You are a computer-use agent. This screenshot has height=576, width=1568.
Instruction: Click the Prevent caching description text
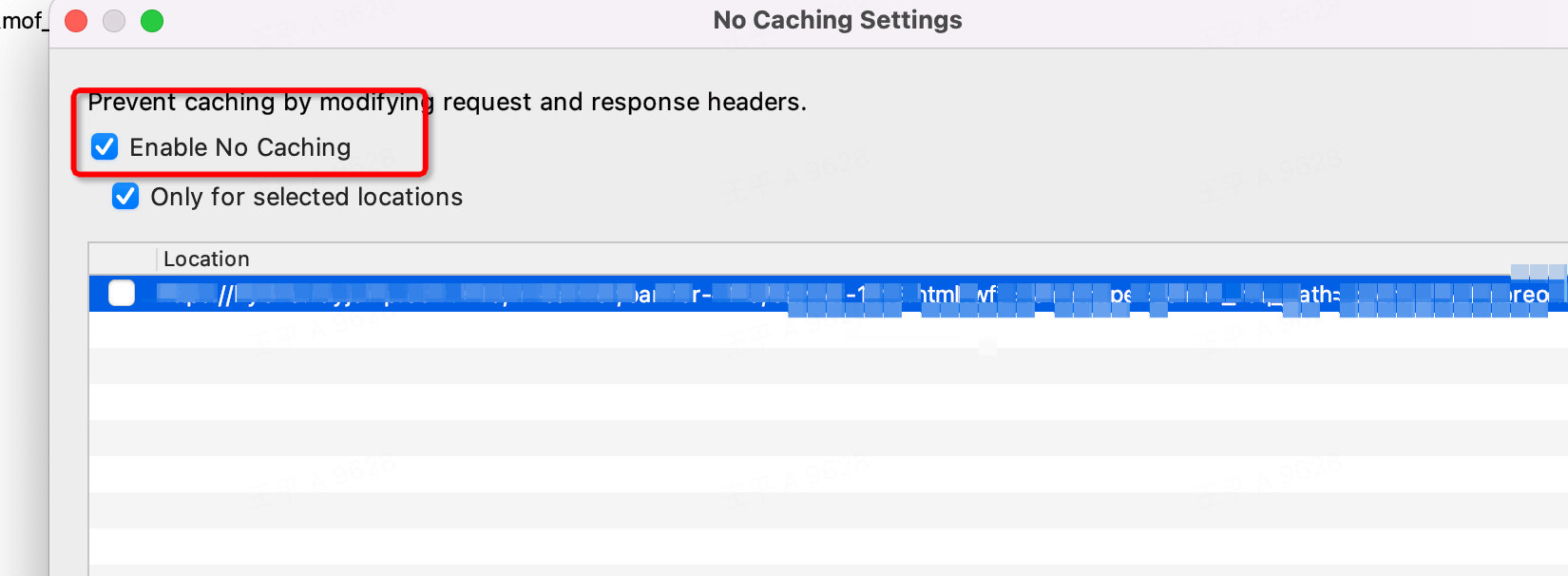[448, 102]
